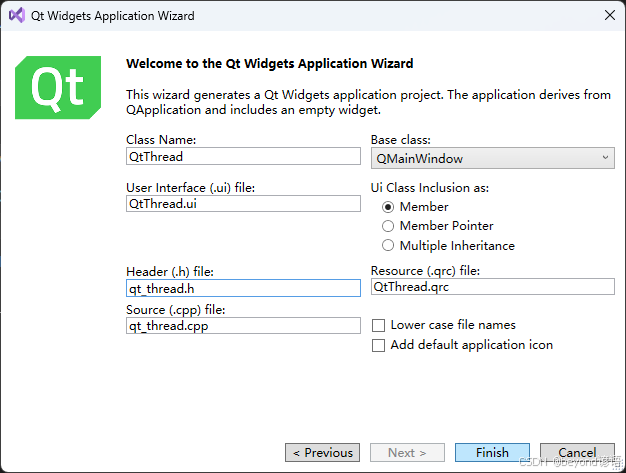Click the 'Ui Class Inclusion as:' label
The height and width of the screenshot is (473, 626).
pos(430,188)
